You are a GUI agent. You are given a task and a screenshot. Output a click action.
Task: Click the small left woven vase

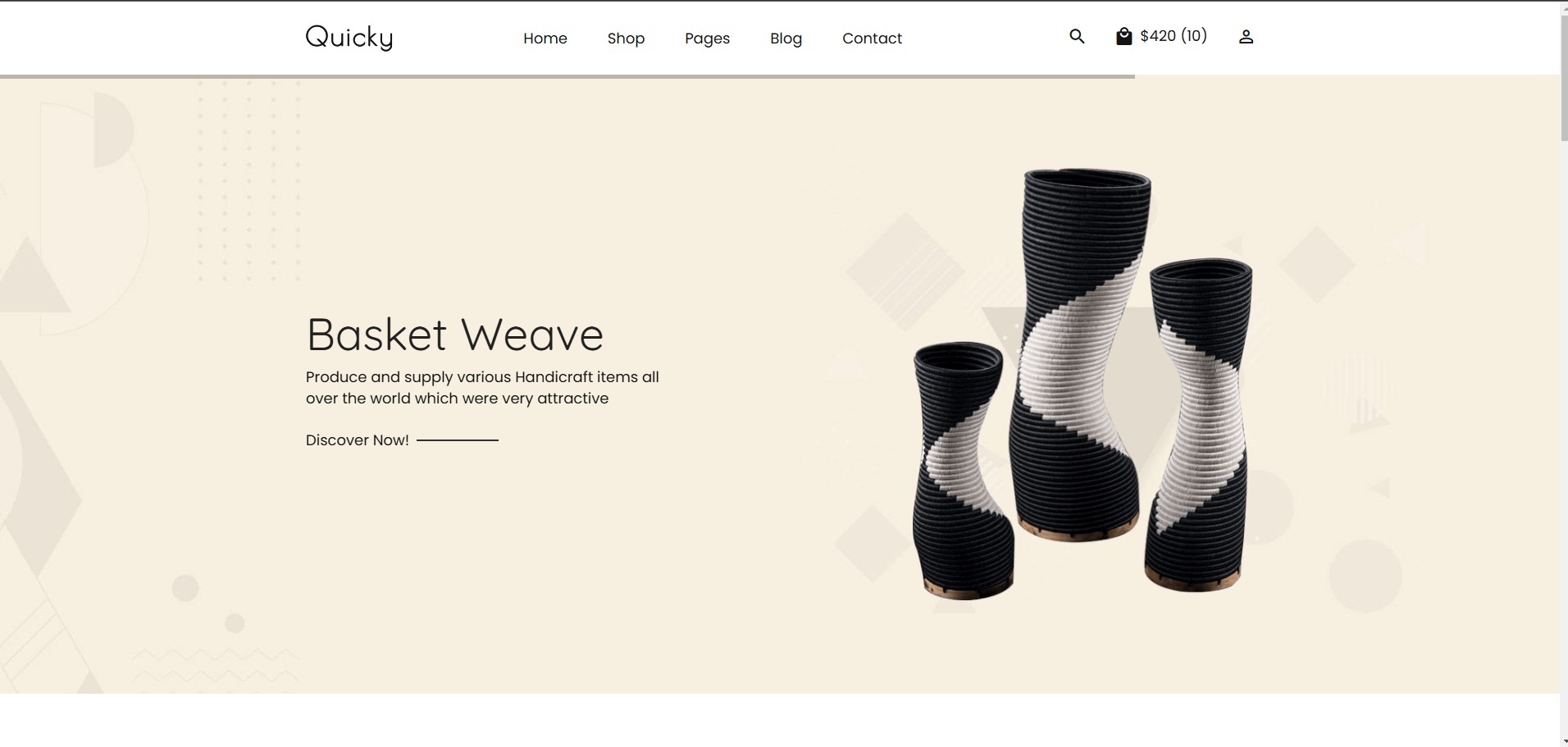point(961,471)
